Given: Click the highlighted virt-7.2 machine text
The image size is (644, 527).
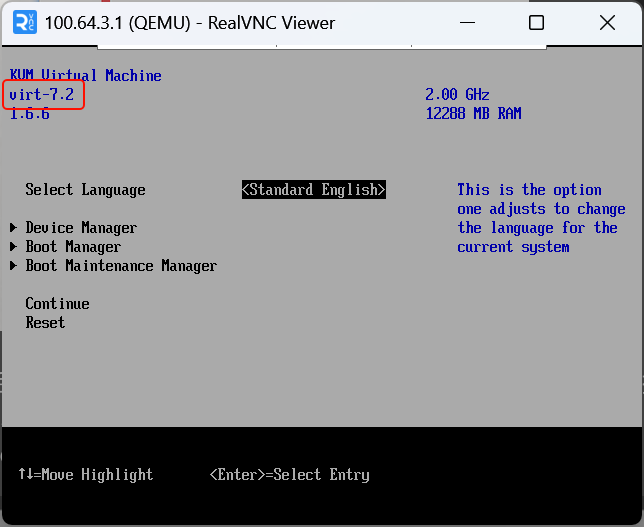Looking at the screenshot, I should coord(42,95).
